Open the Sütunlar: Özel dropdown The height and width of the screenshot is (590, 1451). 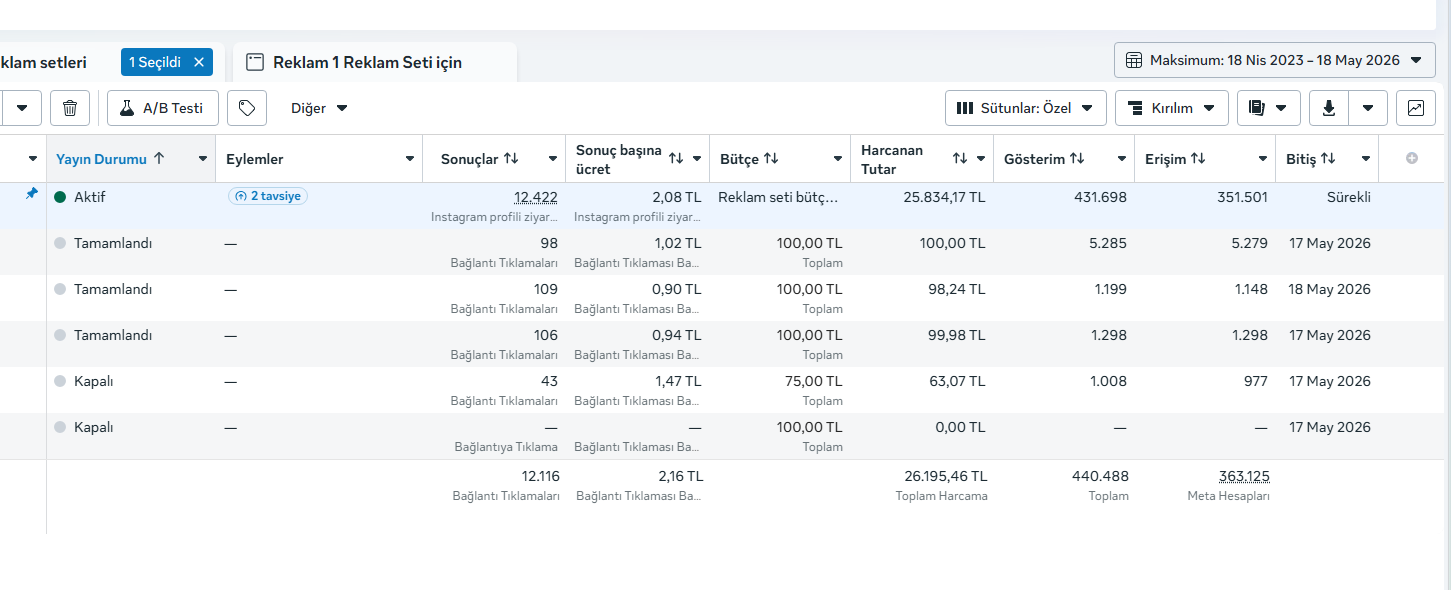pos(1026,108)
